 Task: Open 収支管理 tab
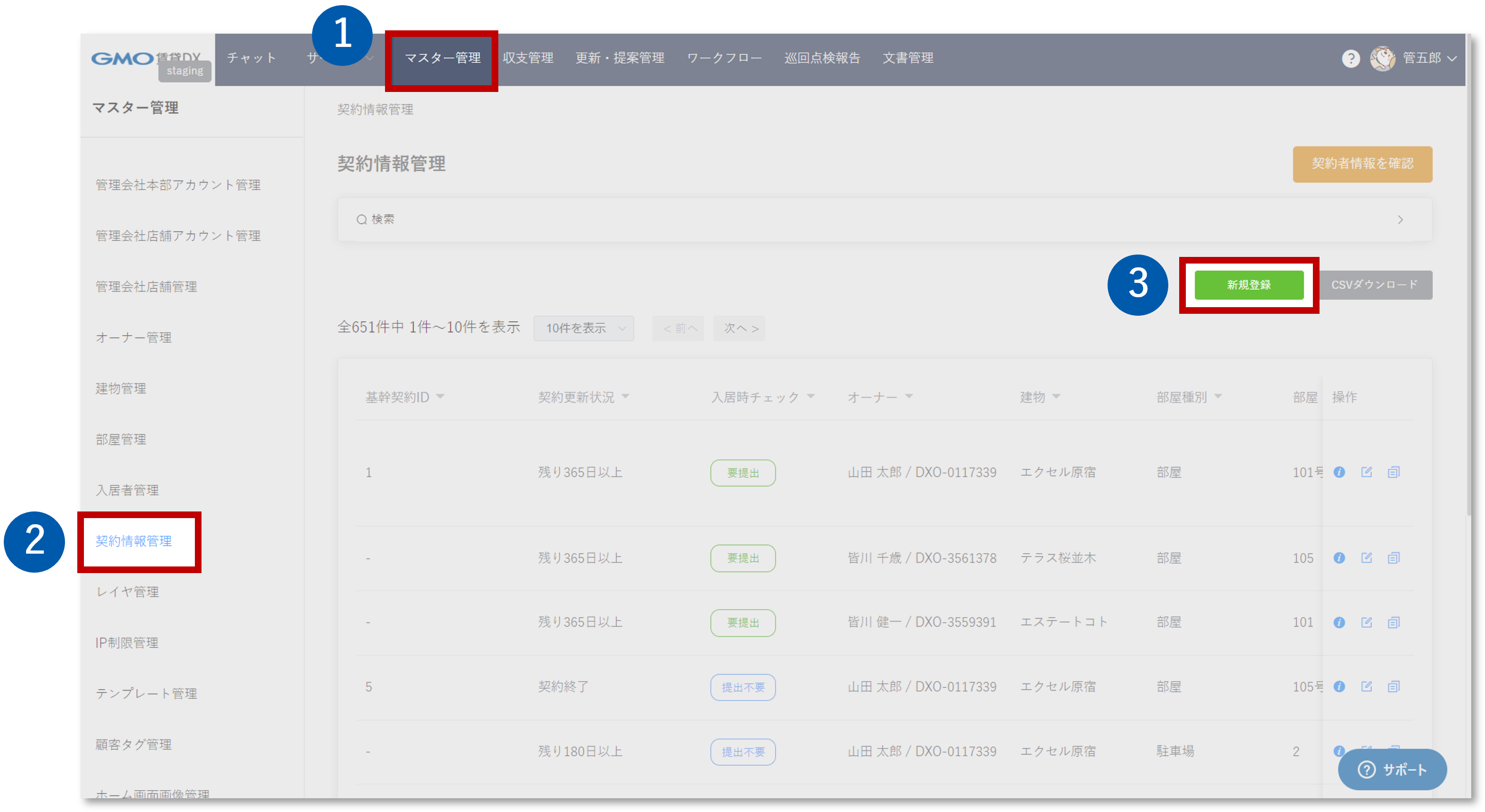point(527,58)
